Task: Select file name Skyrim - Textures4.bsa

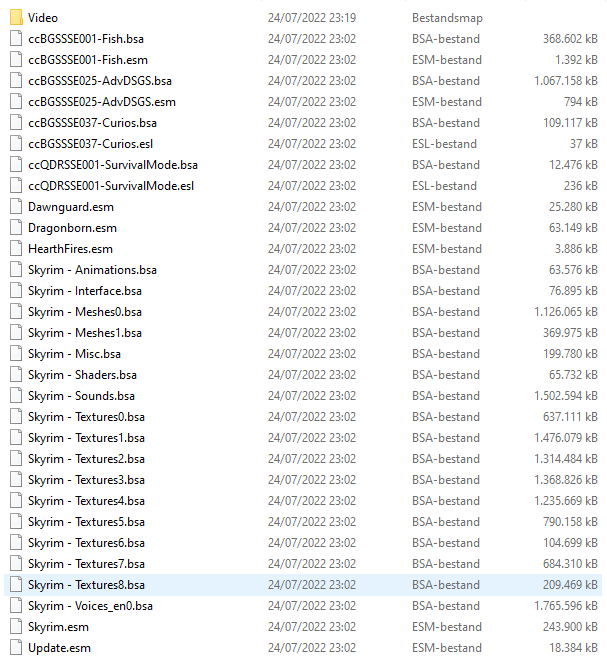Action: pos(87,500)
